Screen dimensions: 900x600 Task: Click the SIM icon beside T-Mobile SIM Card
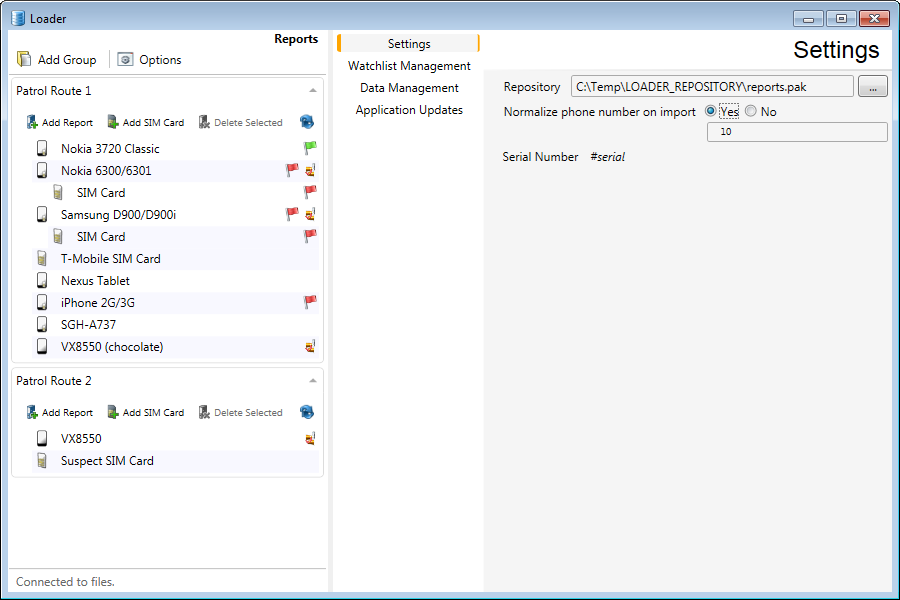point(42,258)
